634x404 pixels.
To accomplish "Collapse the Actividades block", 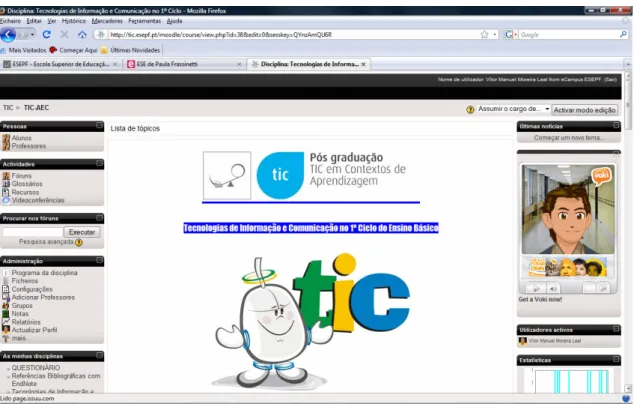I will pyautogui.click(x=99, y=163).
